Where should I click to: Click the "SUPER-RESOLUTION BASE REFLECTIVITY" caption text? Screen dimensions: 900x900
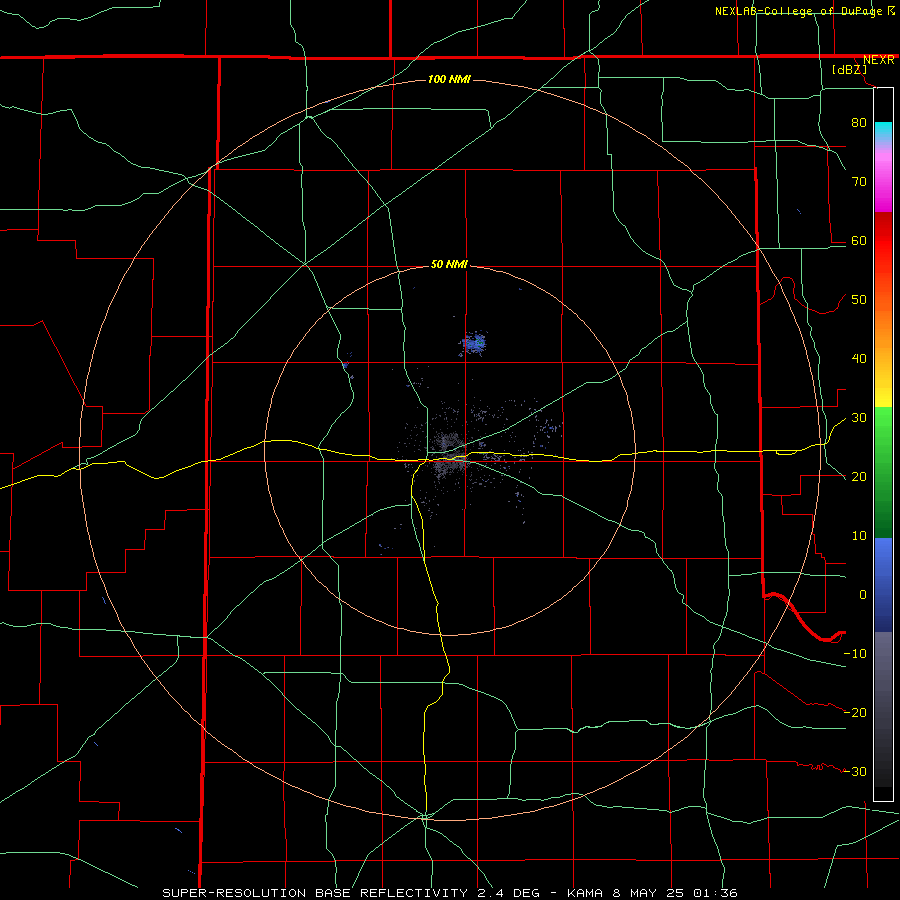(x=315, y=893)
